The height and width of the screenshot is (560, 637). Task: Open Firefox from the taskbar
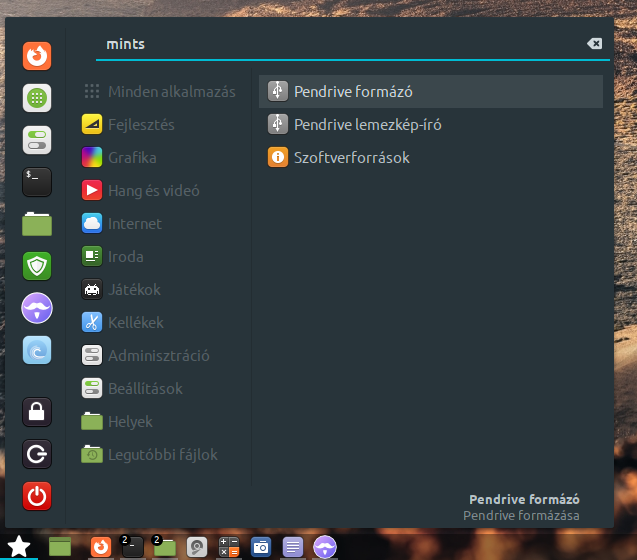pyautogui.click(x=101, y=547)
